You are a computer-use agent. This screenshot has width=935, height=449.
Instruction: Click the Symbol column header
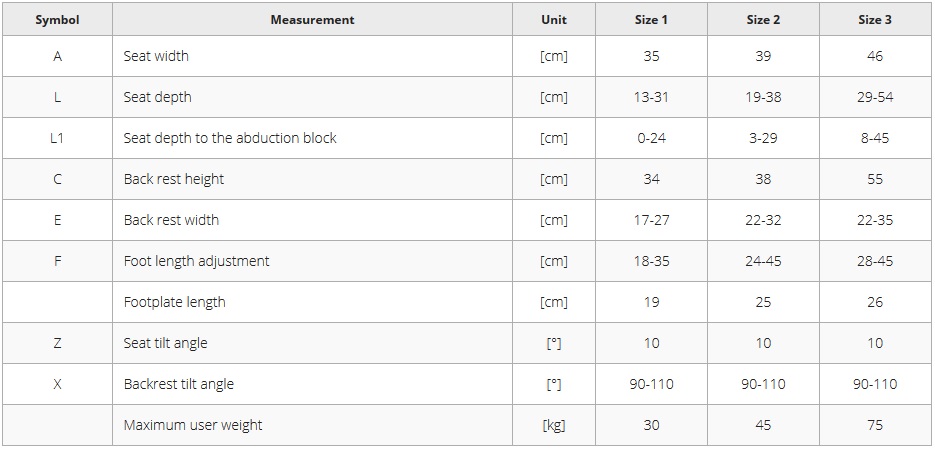tap(57, 20)
